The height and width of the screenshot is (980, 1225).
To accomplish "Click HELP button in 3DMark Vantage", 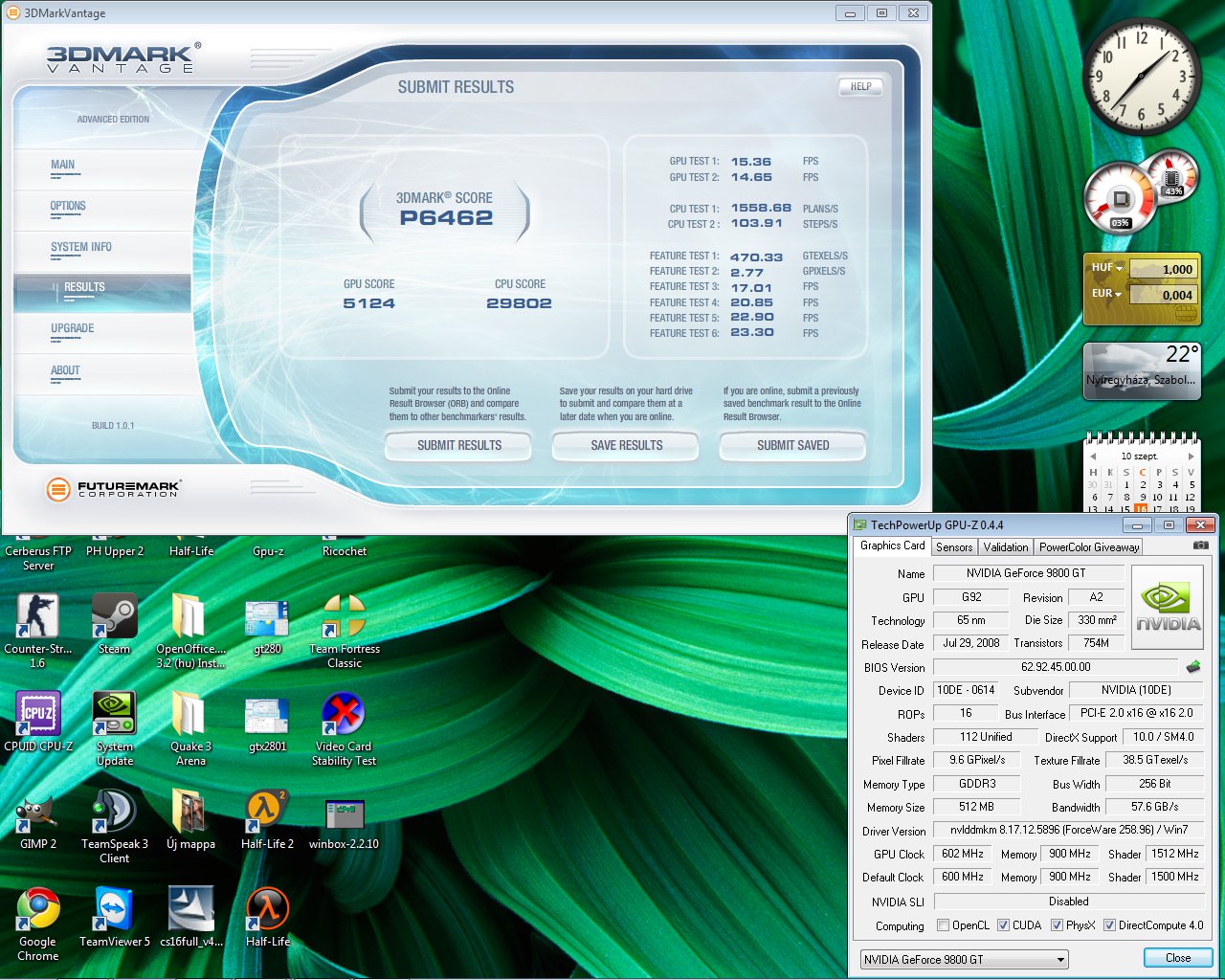I will (x=860, y=86).
